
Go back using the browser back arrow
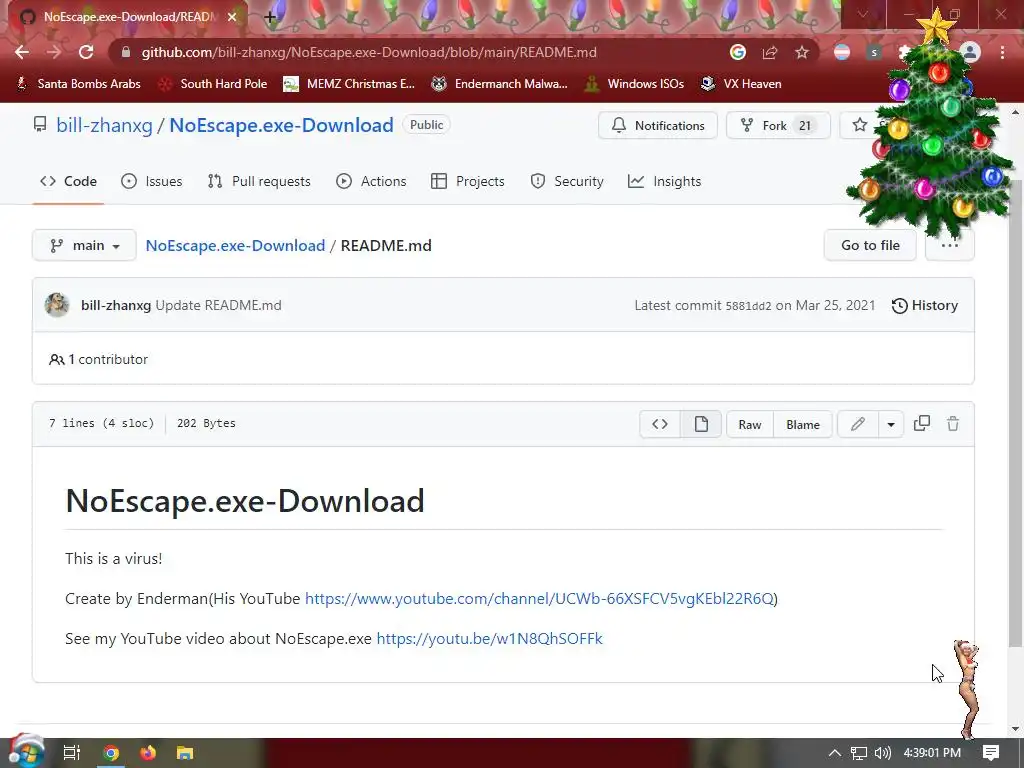(x=22, y=52)
